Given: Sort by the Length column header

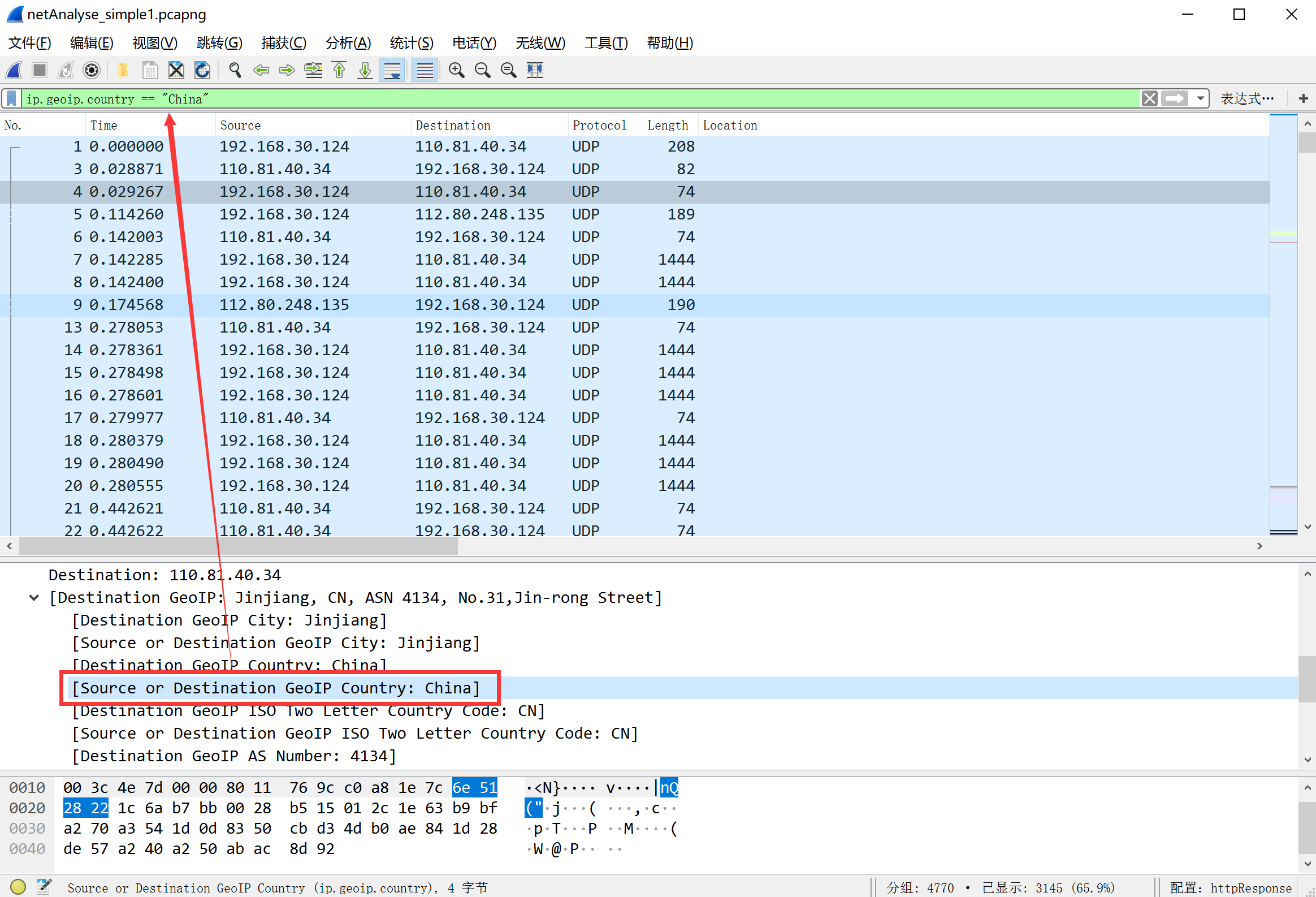Looking at the screenshot, I should tap(670, 125).
